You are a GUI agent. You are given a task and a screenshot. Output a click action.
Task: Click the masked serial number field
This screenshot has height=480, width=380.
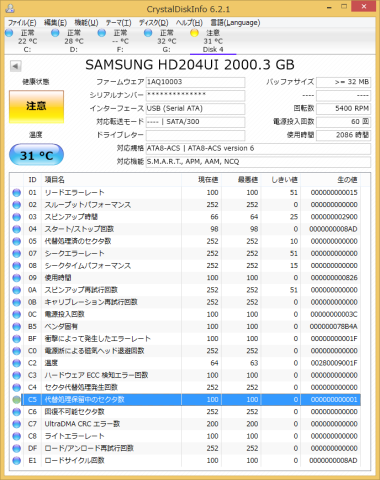(x=195, y=95)
